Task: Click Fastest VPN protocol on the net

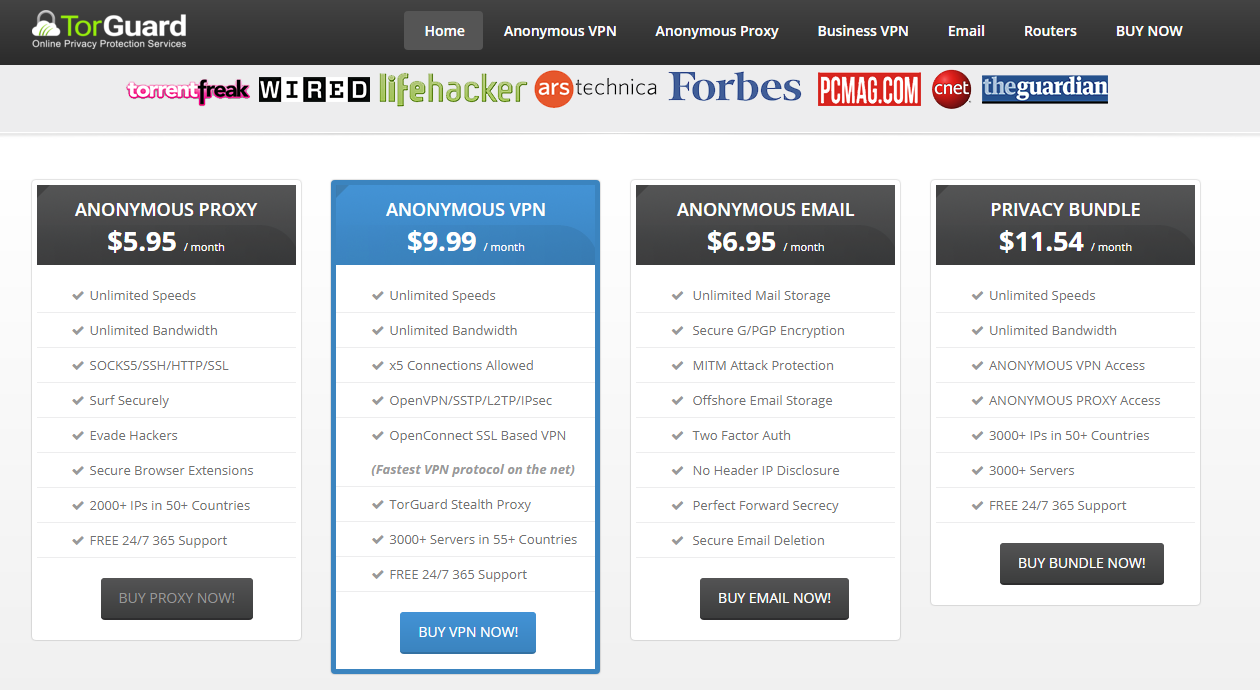Action: pyautogui.click(x=473, y=469)
